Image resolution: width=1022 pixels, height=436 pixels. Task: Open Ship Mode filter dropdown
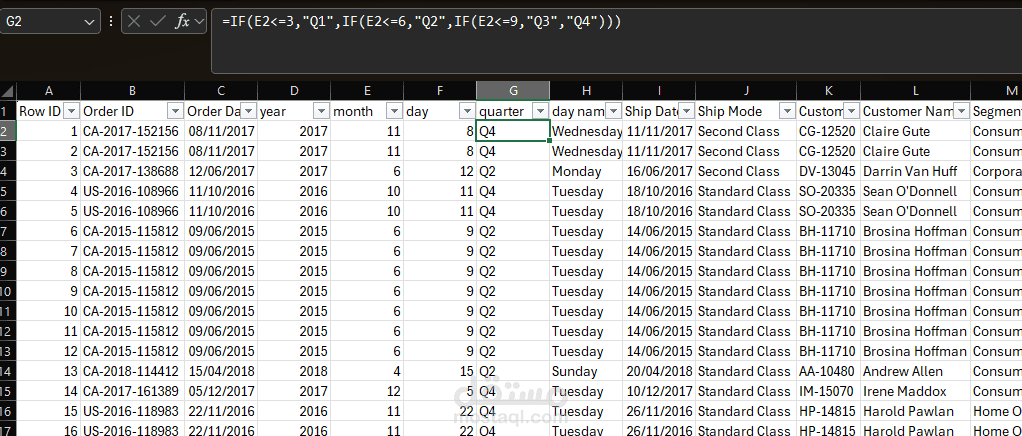[787, 111]
